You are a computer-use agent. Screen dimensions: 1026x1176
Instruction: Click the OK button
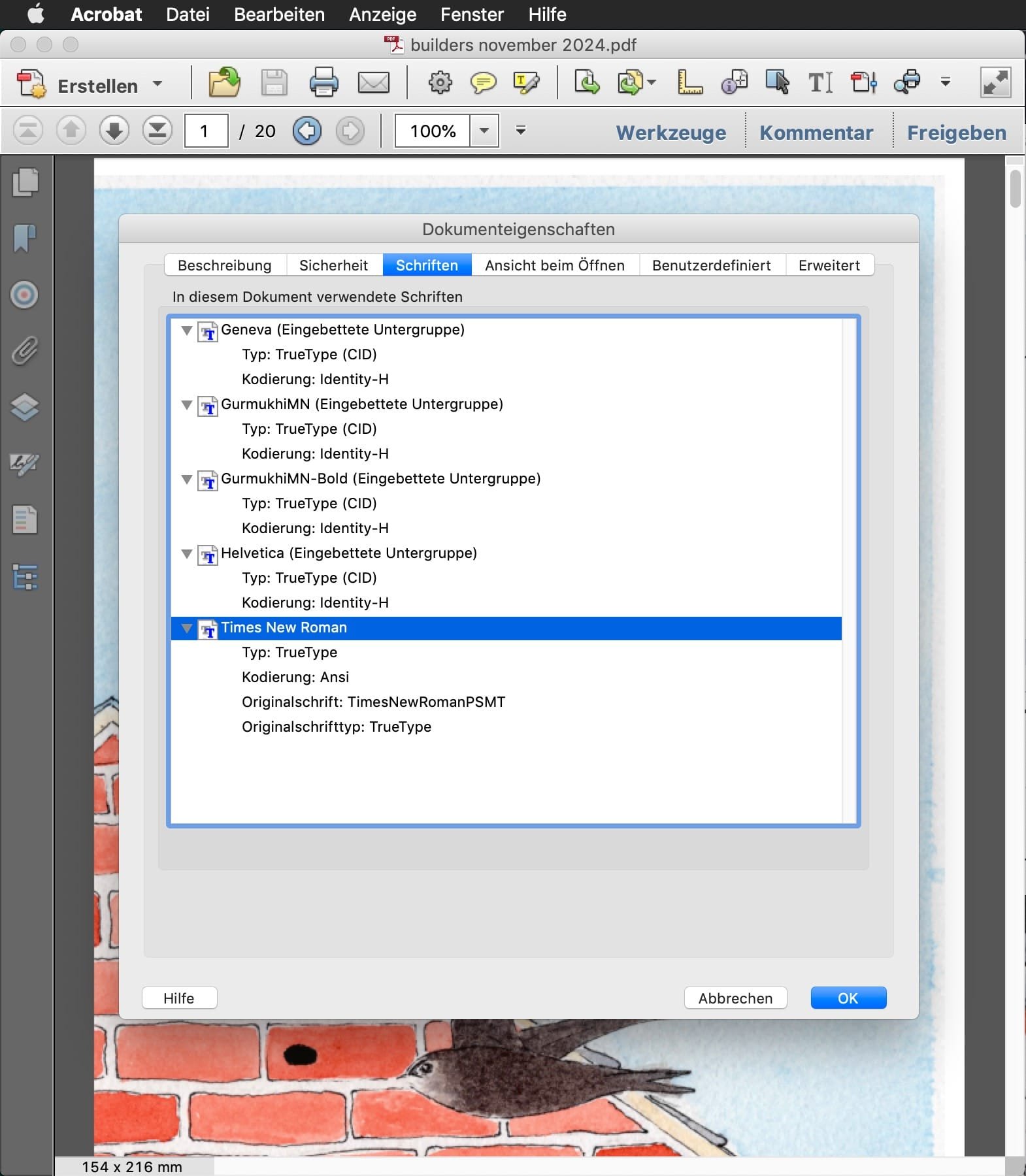pyautogui.click(x=848, y=998)
